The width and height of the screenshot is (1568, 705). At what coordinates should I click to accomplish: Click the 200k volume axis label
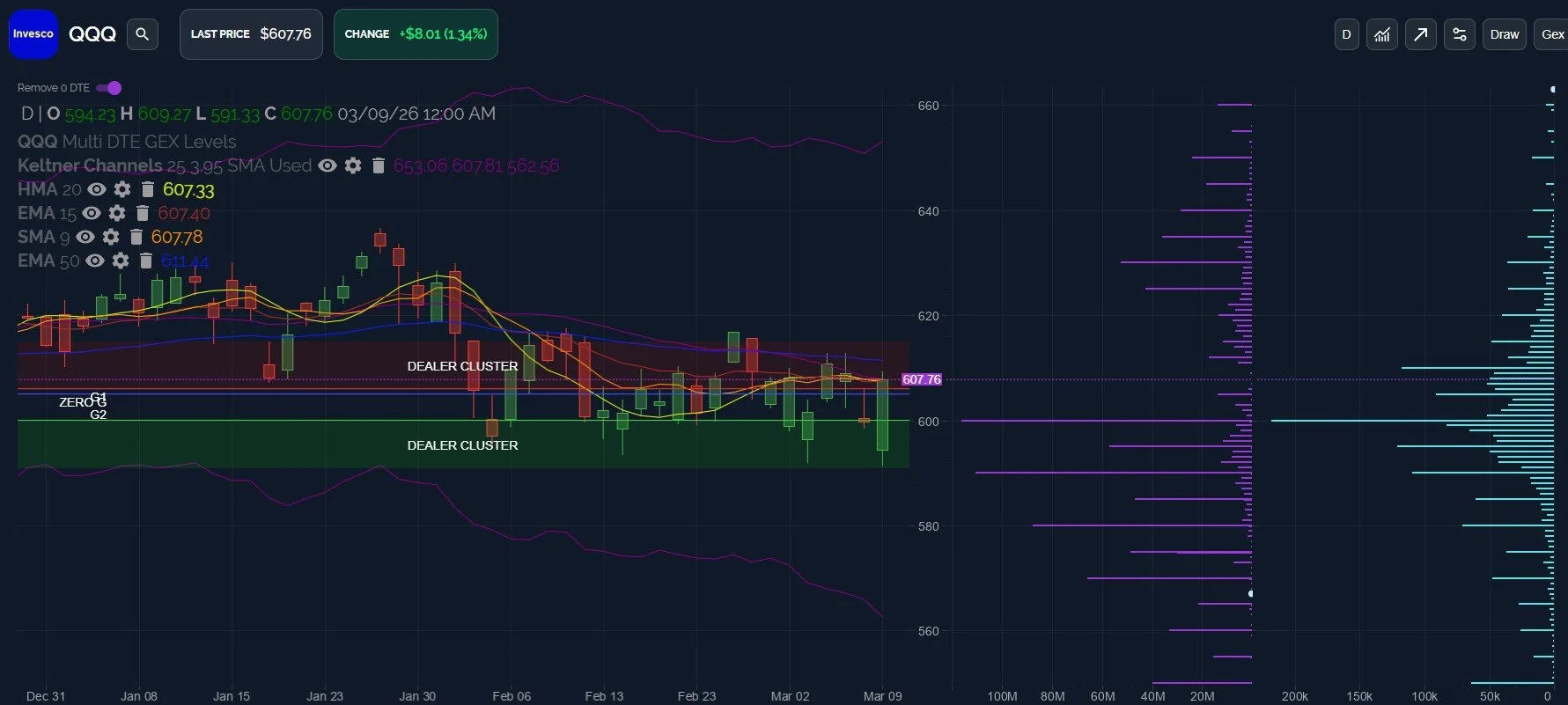tap(1294, 696)
